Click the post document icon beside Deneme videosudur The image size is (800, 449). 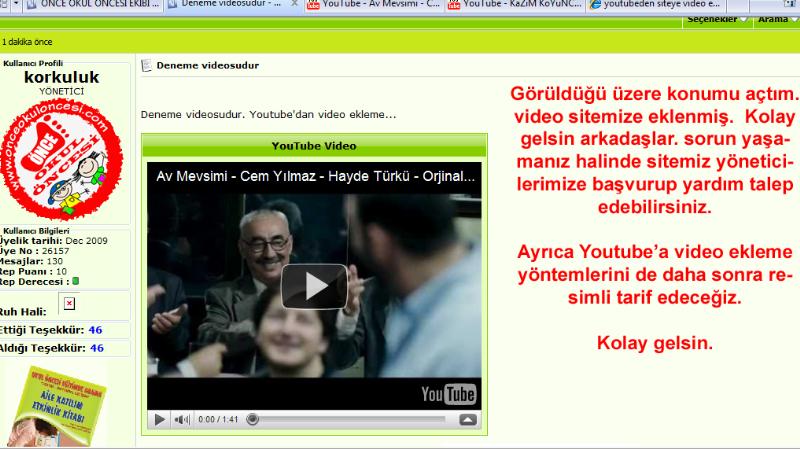point(146,66)
